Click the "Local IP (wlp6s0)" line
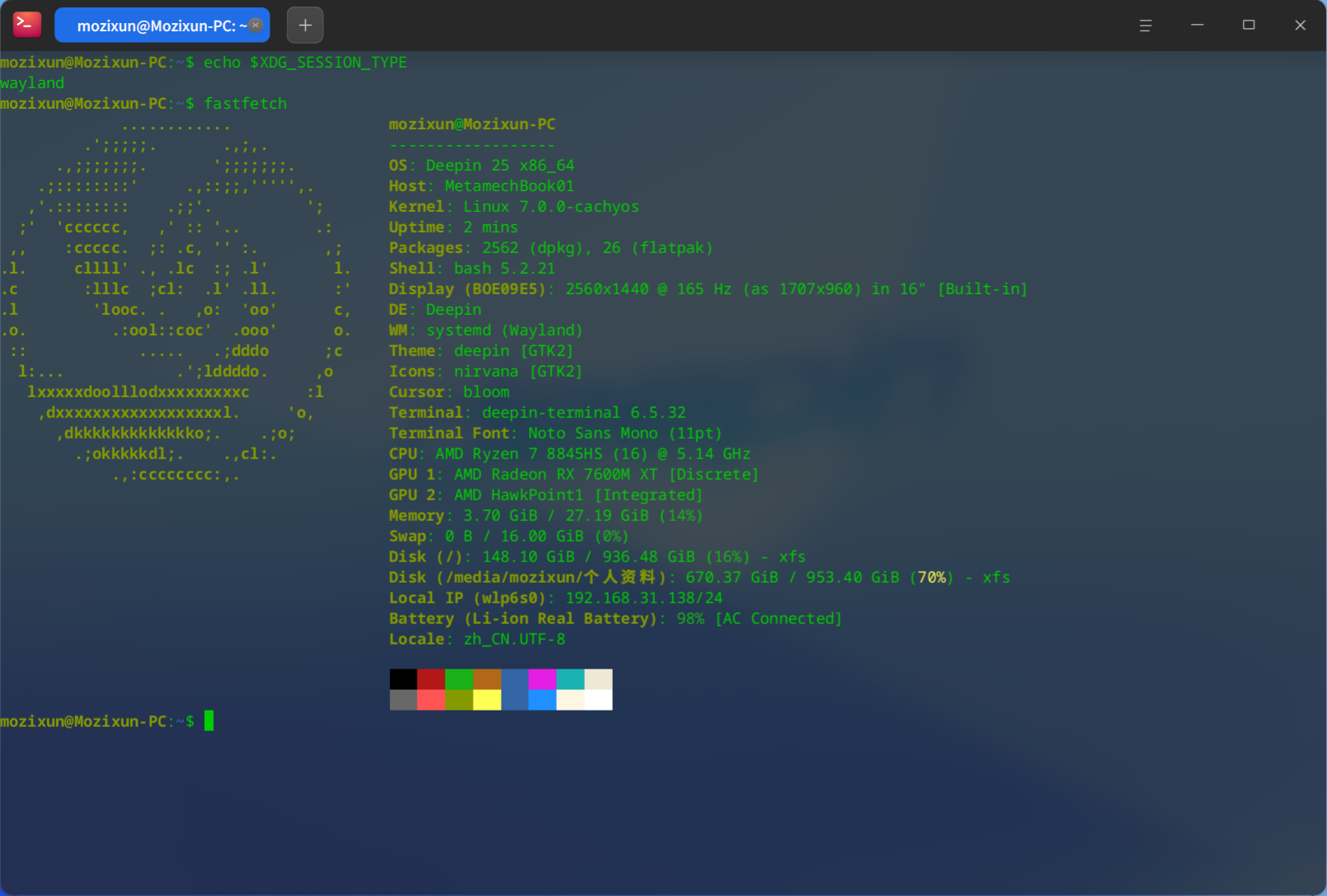1327x896 pixels. tap(556, 598)
